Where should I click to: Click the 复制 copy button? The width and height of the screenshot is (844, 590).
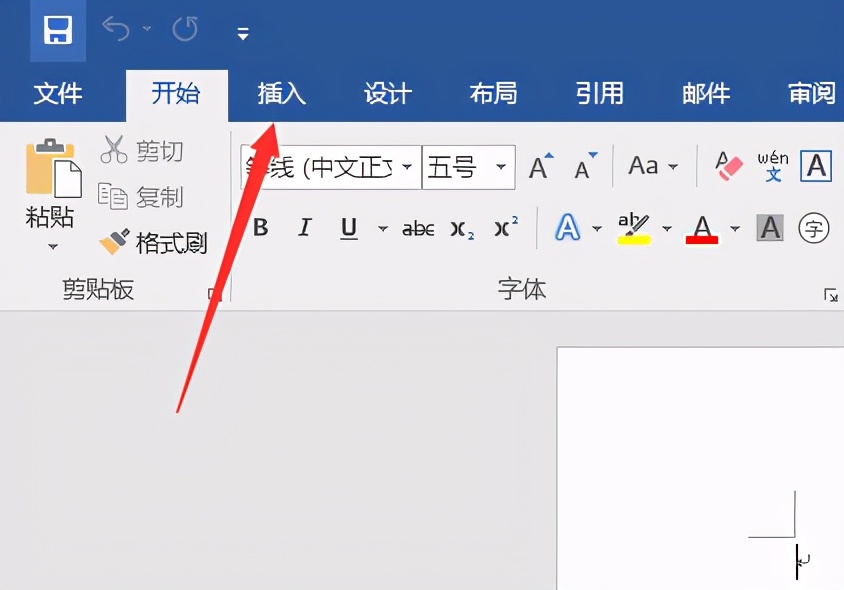[x=141, y=196]
